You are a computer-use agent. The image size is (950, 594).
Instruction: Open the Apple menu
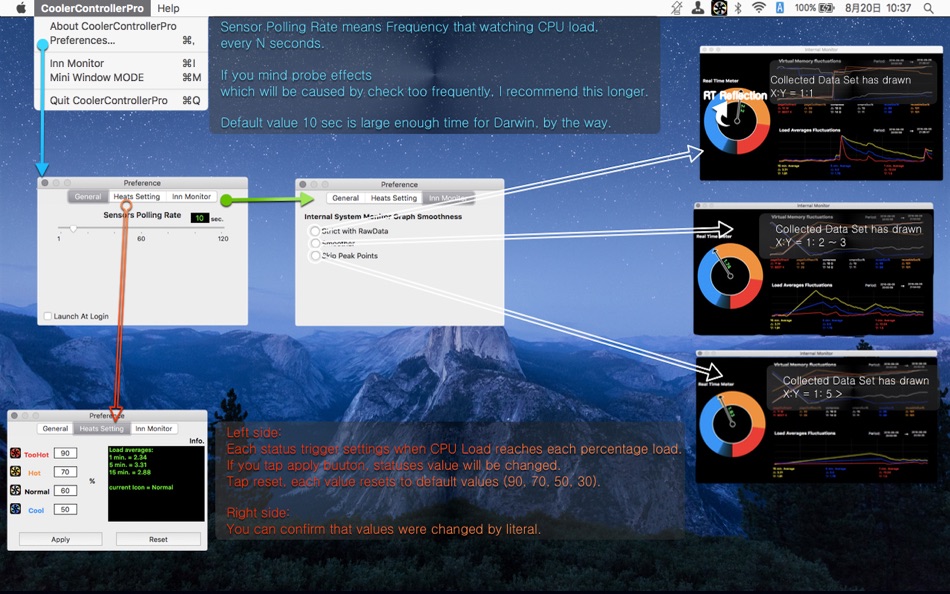(21, 8)
